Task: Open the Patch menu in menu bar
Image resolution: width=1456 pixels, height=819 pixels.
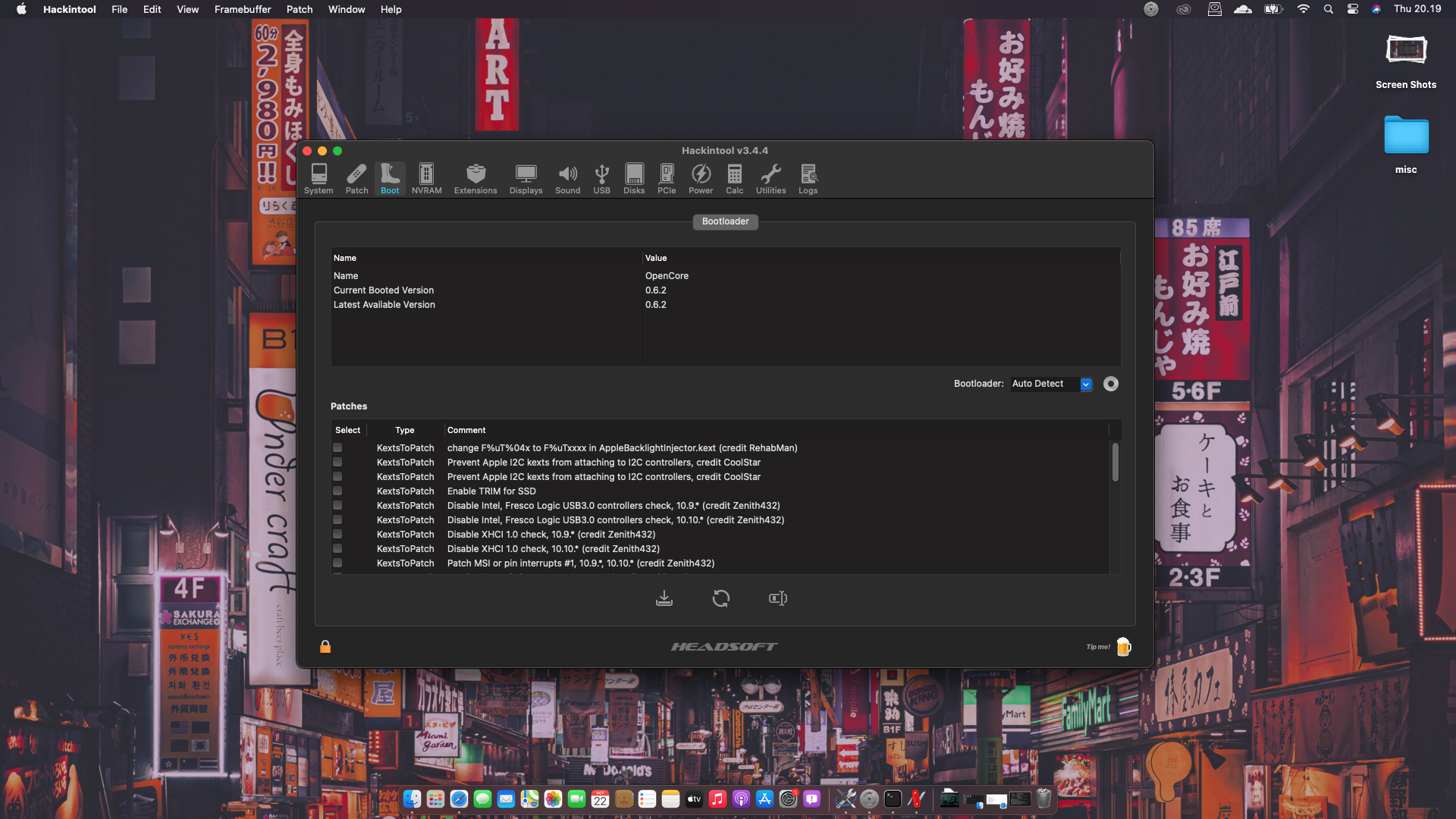Action: [299, 9]
